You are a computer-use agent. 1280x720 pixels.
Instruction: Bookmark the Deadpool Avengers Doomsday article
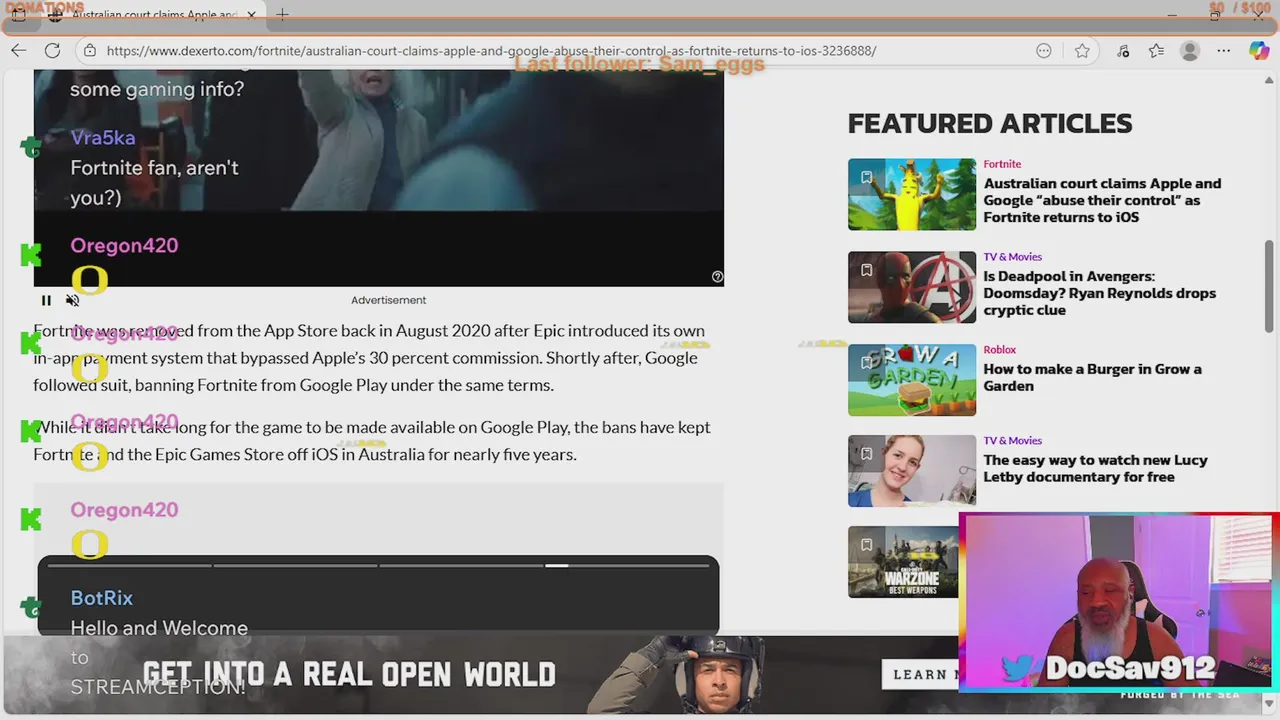(x=866, y=270)
